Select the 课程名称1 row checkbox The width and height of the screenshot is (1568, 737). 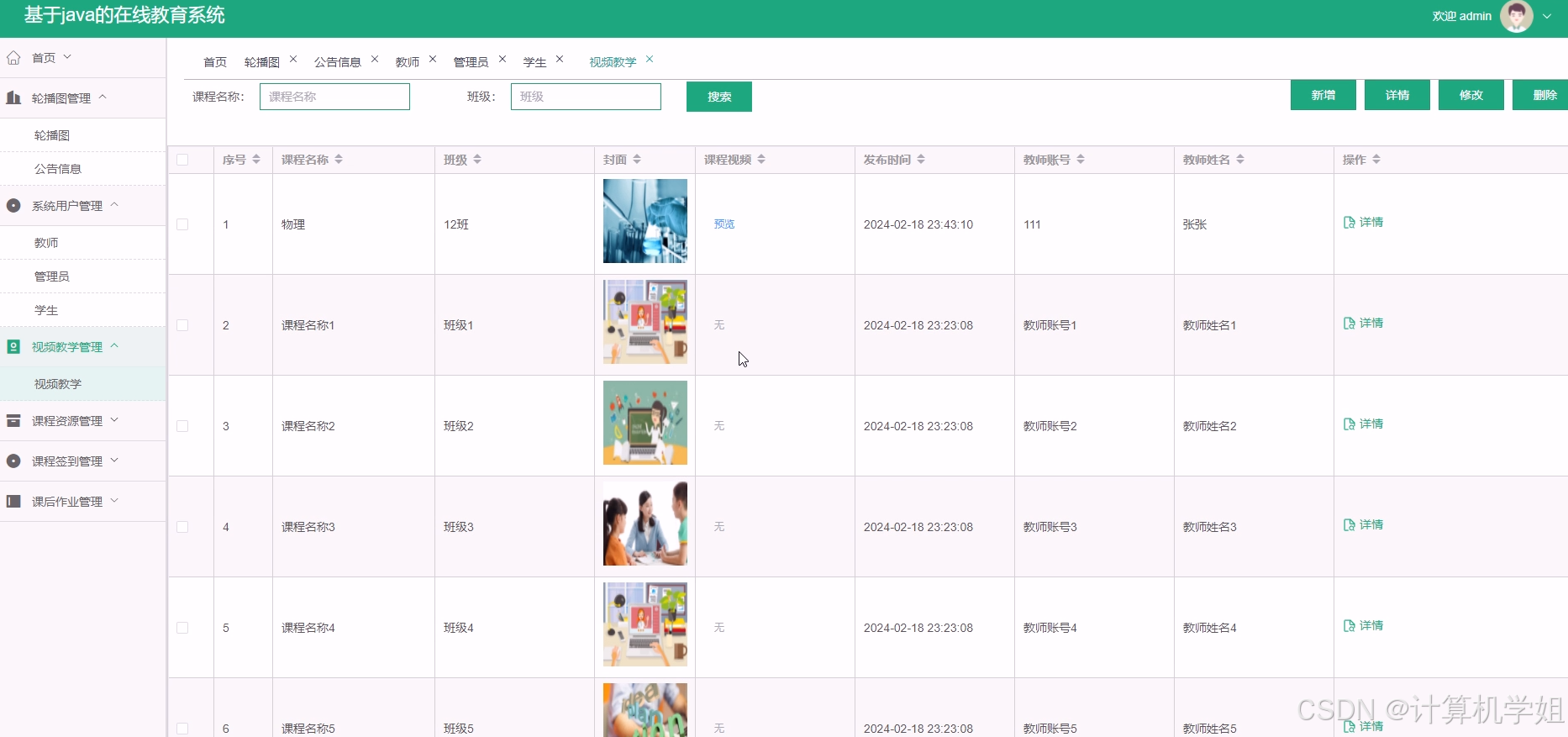pos(182,325)
